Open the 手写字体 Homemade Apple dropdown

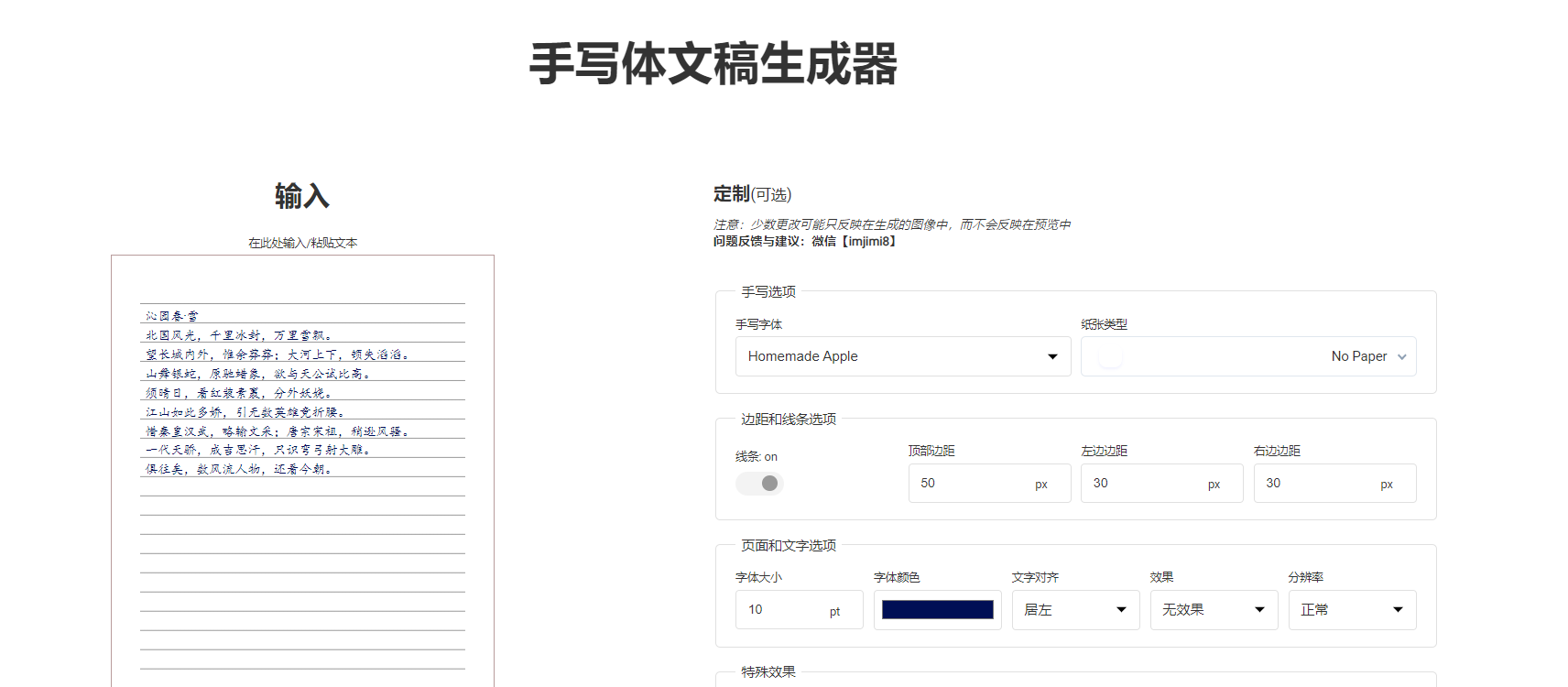coord(903,356)
